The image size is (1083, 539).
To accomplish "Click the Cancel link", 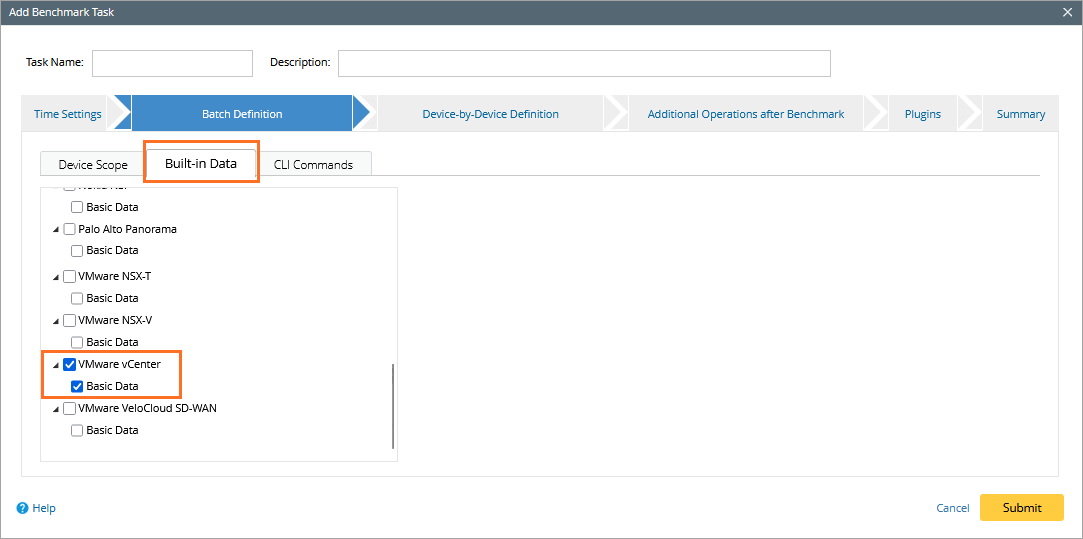I will (952, 508).
